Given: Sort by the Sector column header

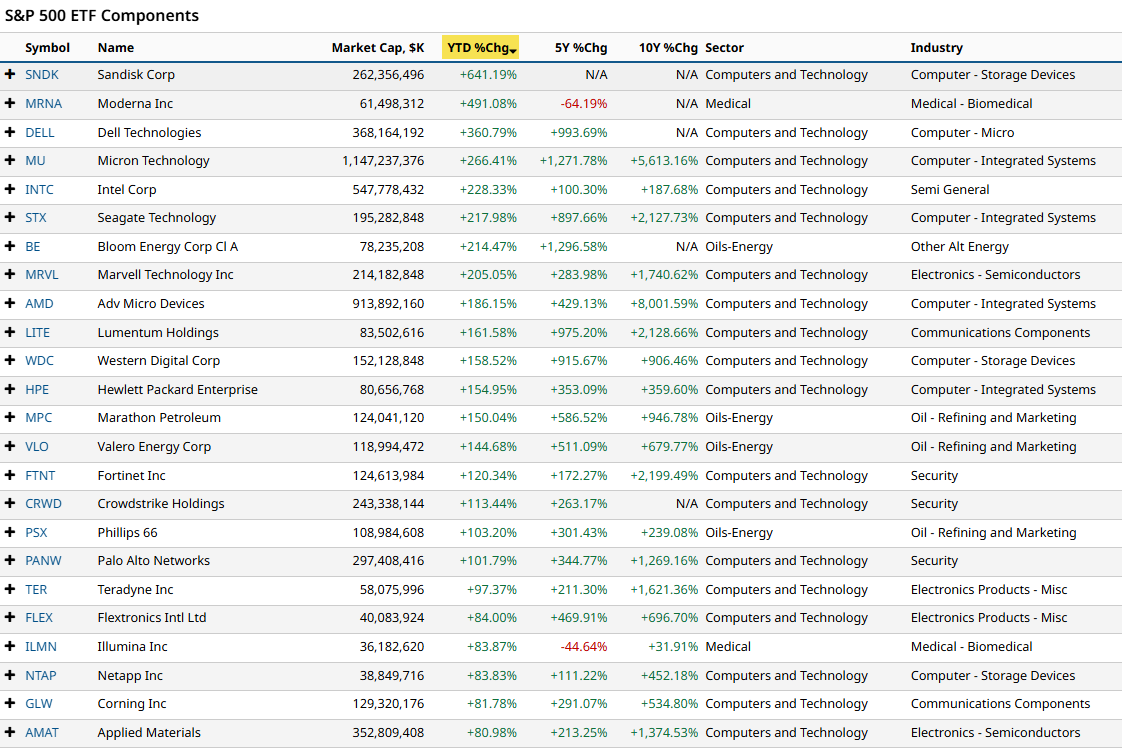Looking at the screenshot, I should [724, 47].
